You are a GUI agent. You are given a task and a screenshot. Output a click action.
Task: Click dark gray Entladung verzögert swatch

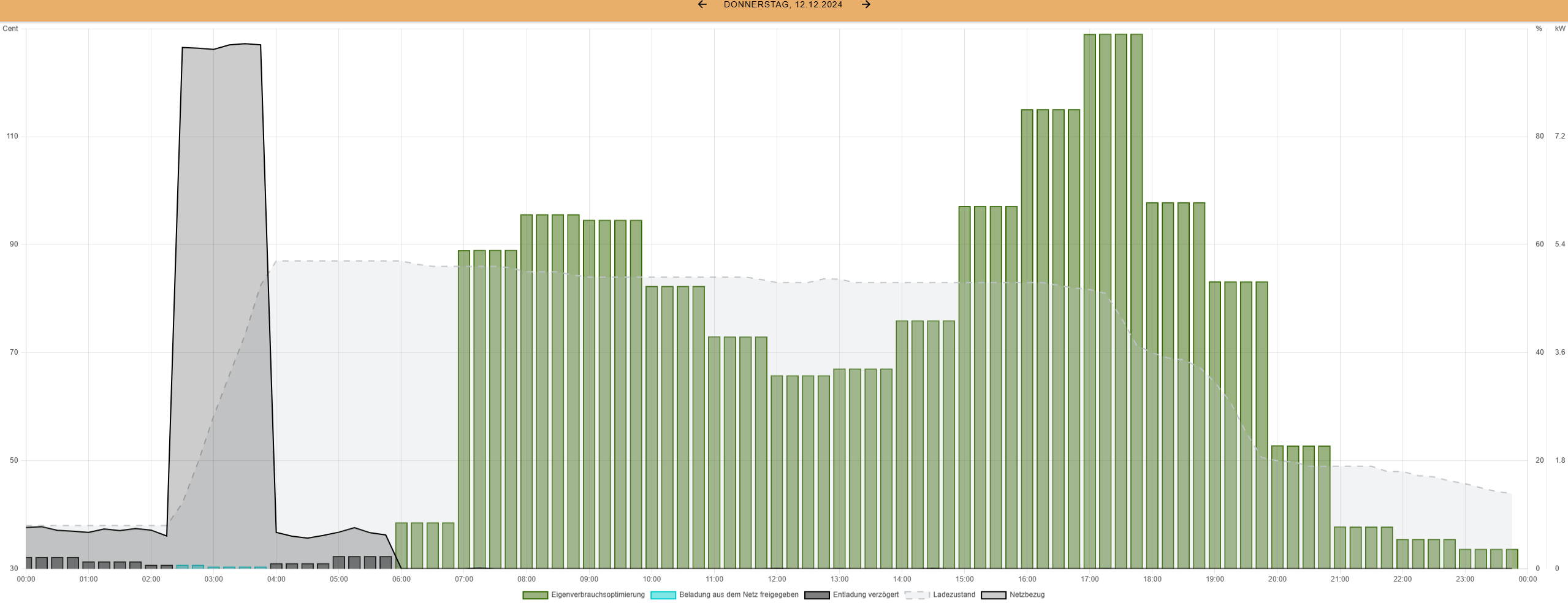pyautogui.click(x=816, y=595)
